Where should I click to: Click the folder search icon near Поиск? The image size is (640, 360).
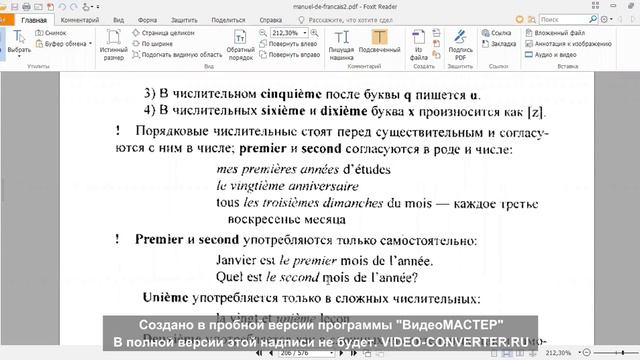tap(531, 19)
